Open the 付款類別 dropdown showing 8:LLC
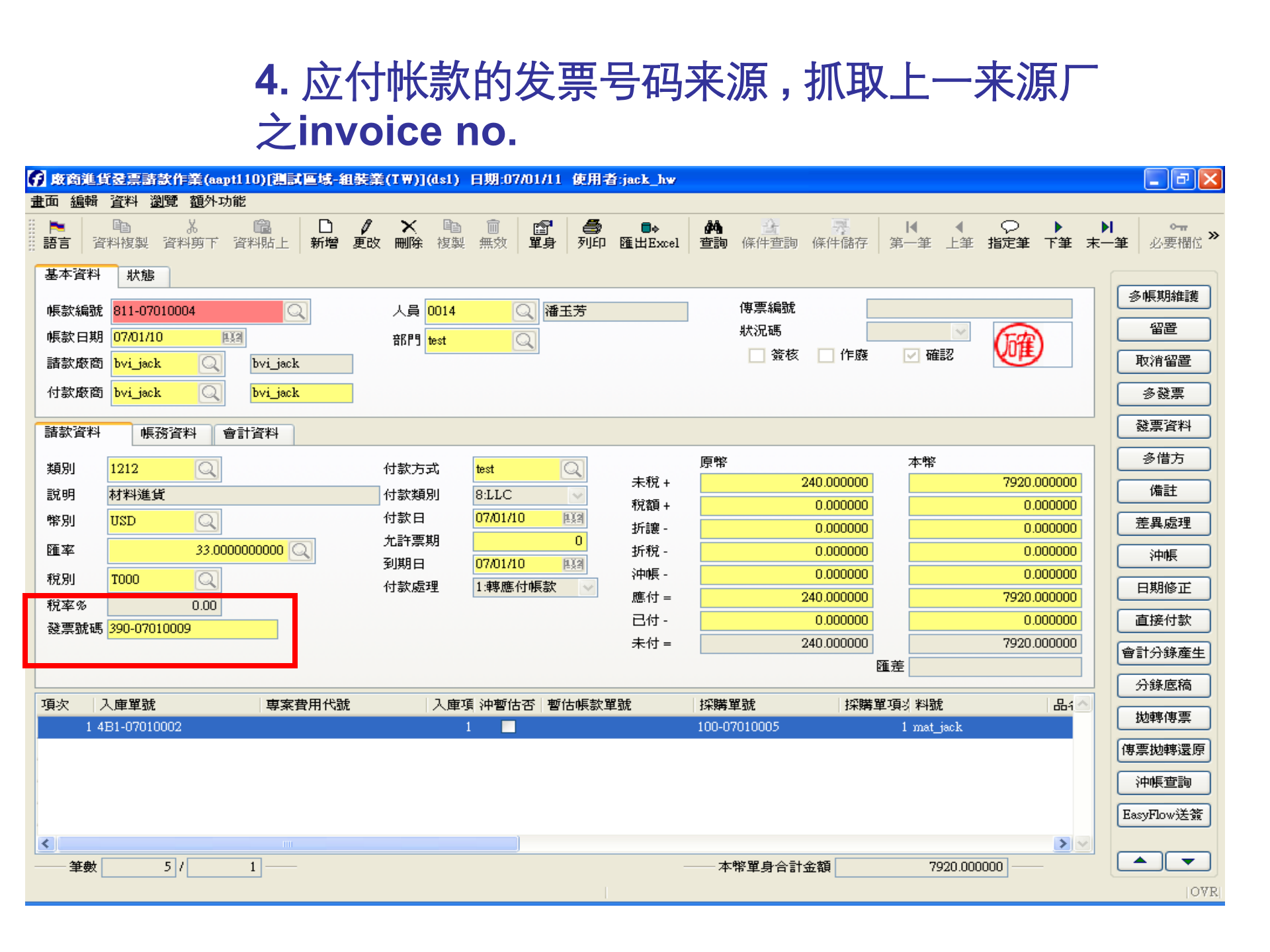1270x952 pixels. 577,495
